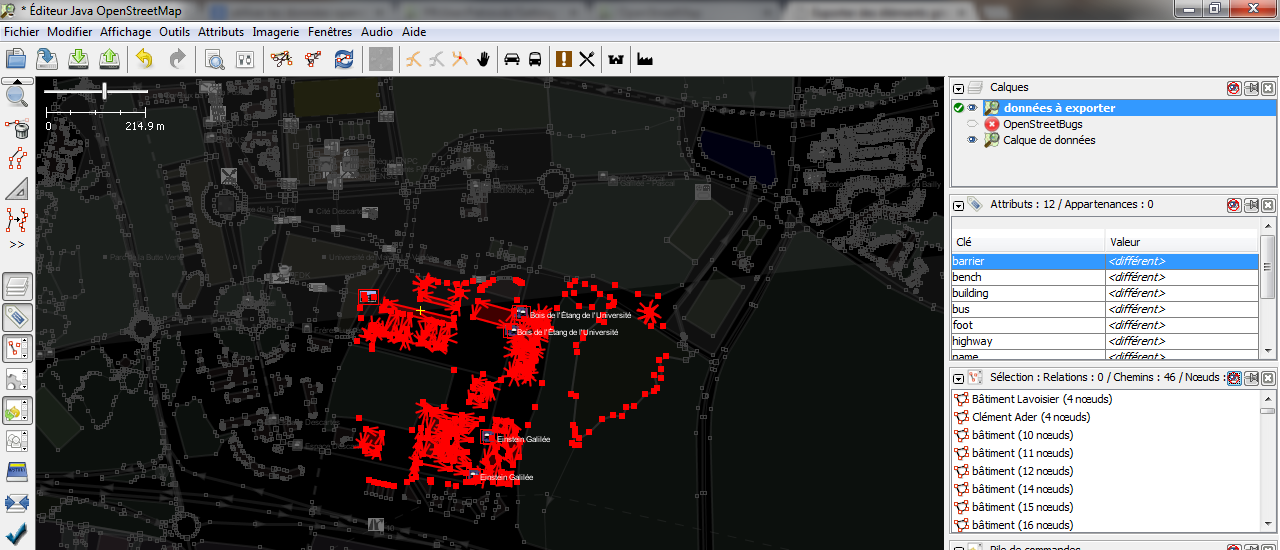Image resolution: width=1280 pixels, height=550 pixels.
Task: Open the Outils menu
Action: pos(174,32)
